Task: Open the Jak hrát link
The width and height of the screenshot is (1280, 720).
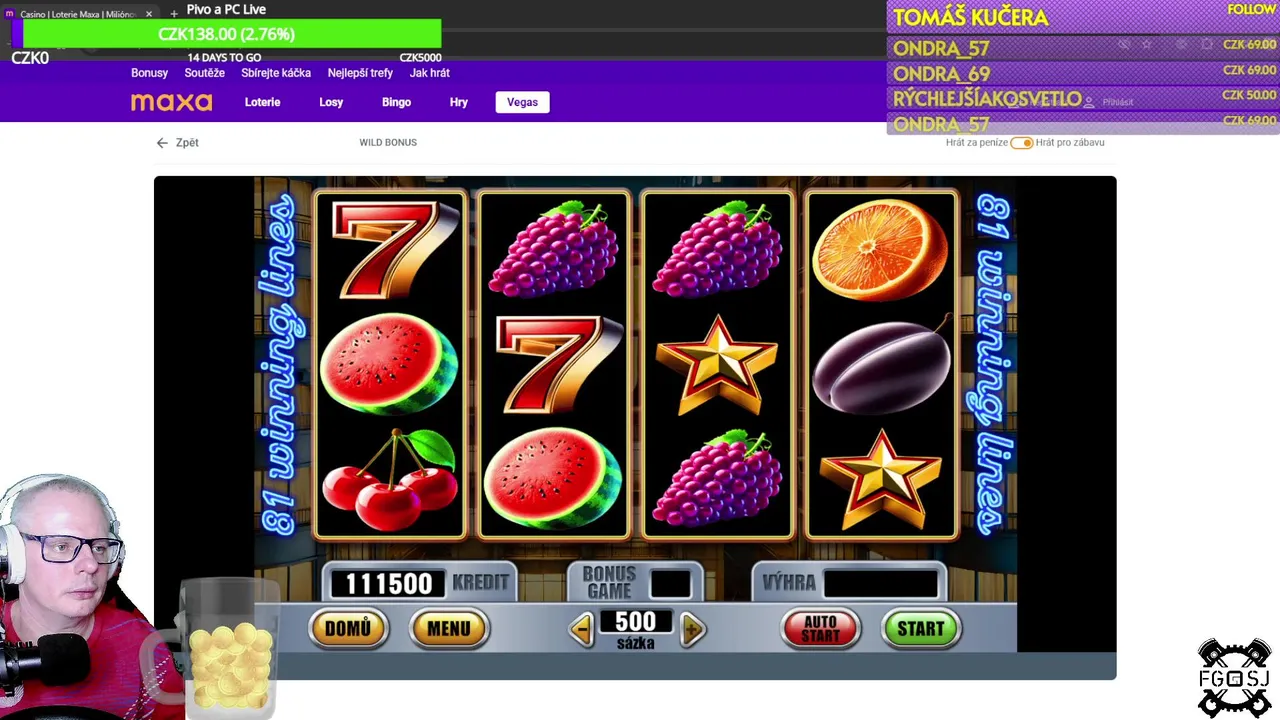Action: pos(429,73)
